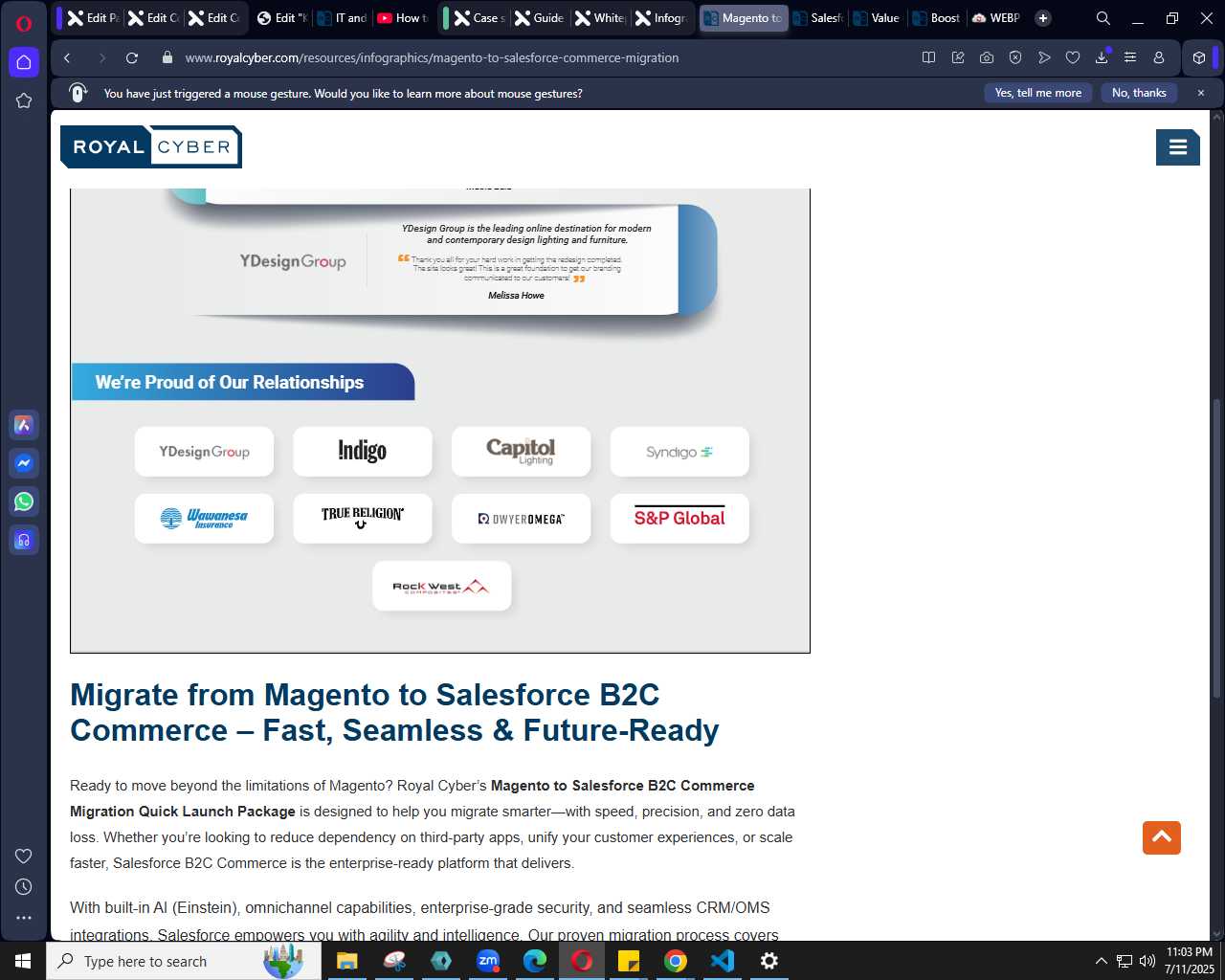Click the Syndigo logo card
This screenshot has height=980, width=1225.
point(679,452)
